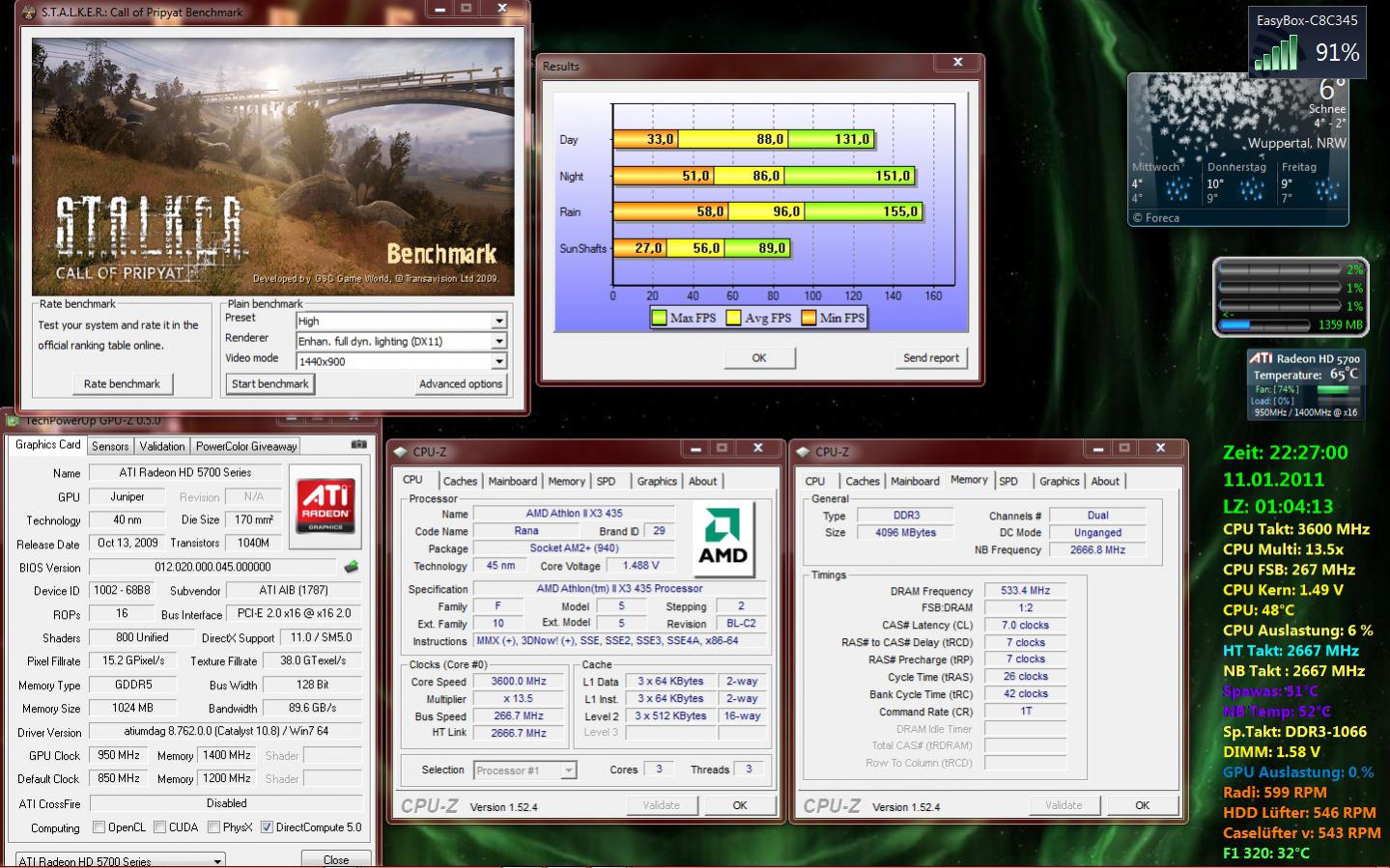Screen dimensions: 1390x868
Task: Open the Graphics tab in left CPU-Z
Action: coord(657,481)
